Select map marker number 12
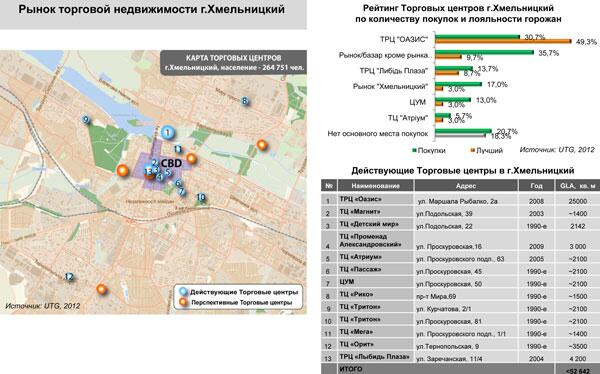Viewport: 600px width, 374px height. click(x=69, y=277)
